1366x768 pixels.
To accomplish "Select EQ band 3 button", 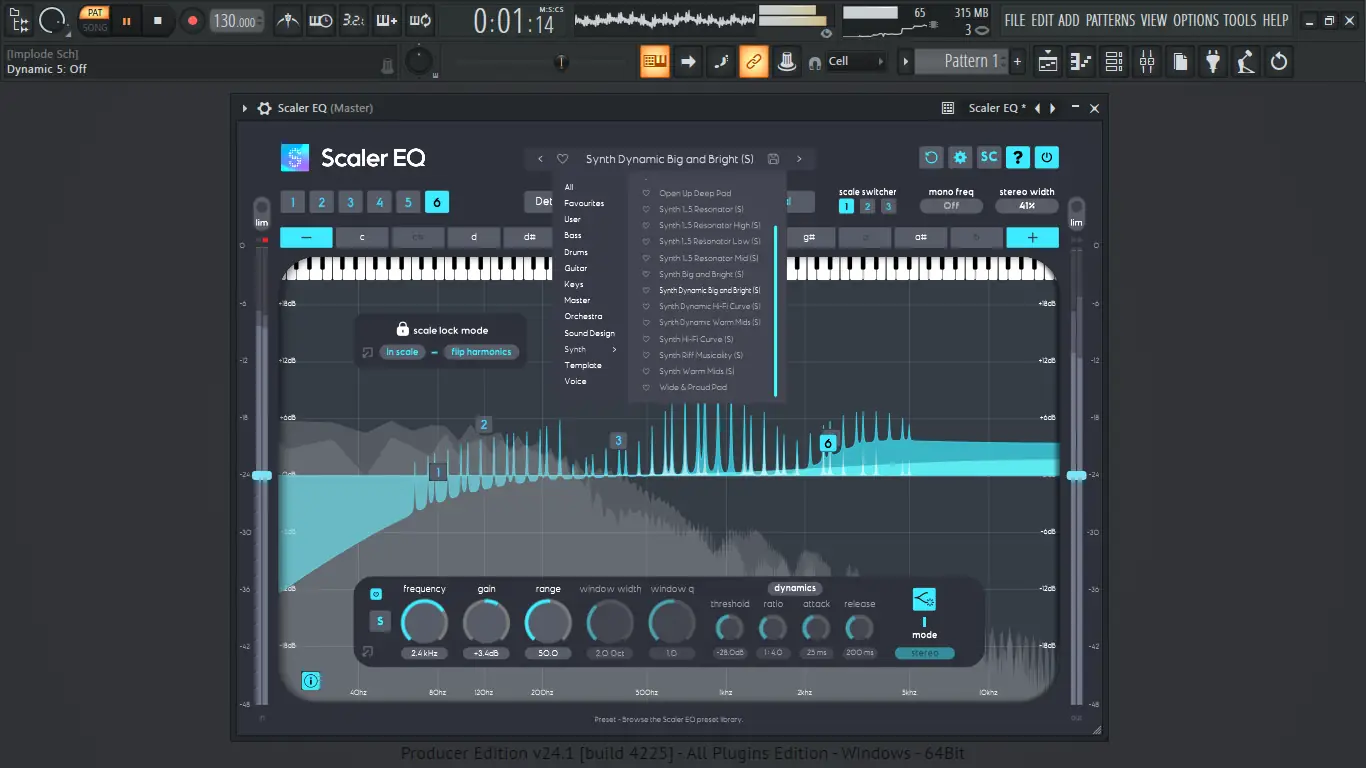I will click(x=350, y=202).
